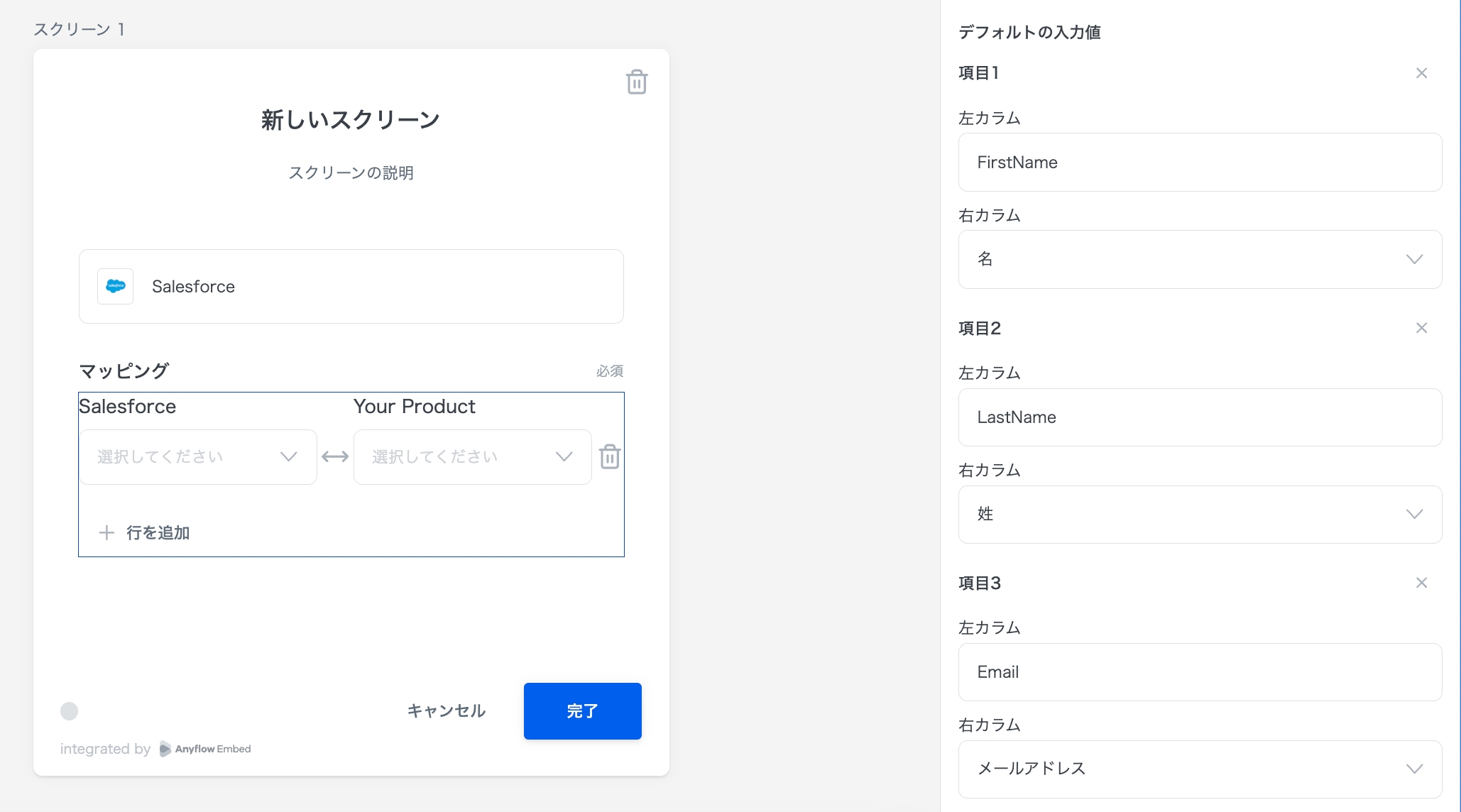Remove 項目3 with its X icon
The image size is (1461, 812).
1421,583
